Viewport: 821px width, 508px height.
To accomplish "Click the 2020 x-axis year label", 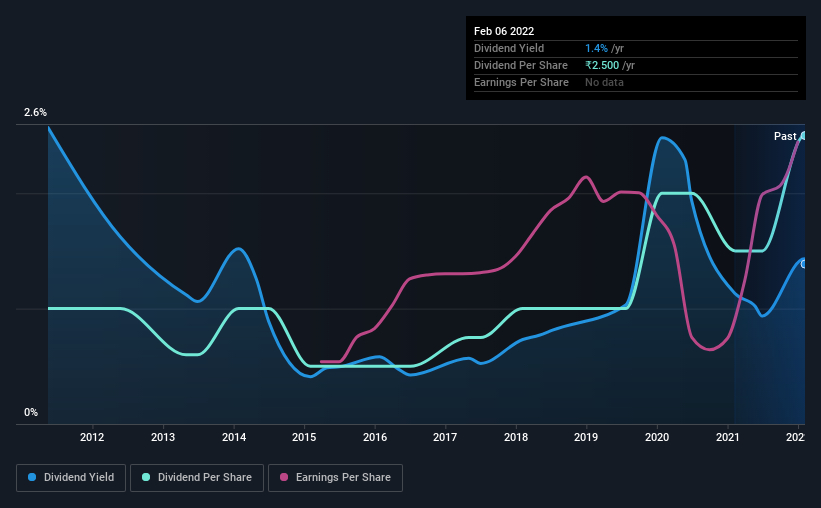I will tap(657, 437).
